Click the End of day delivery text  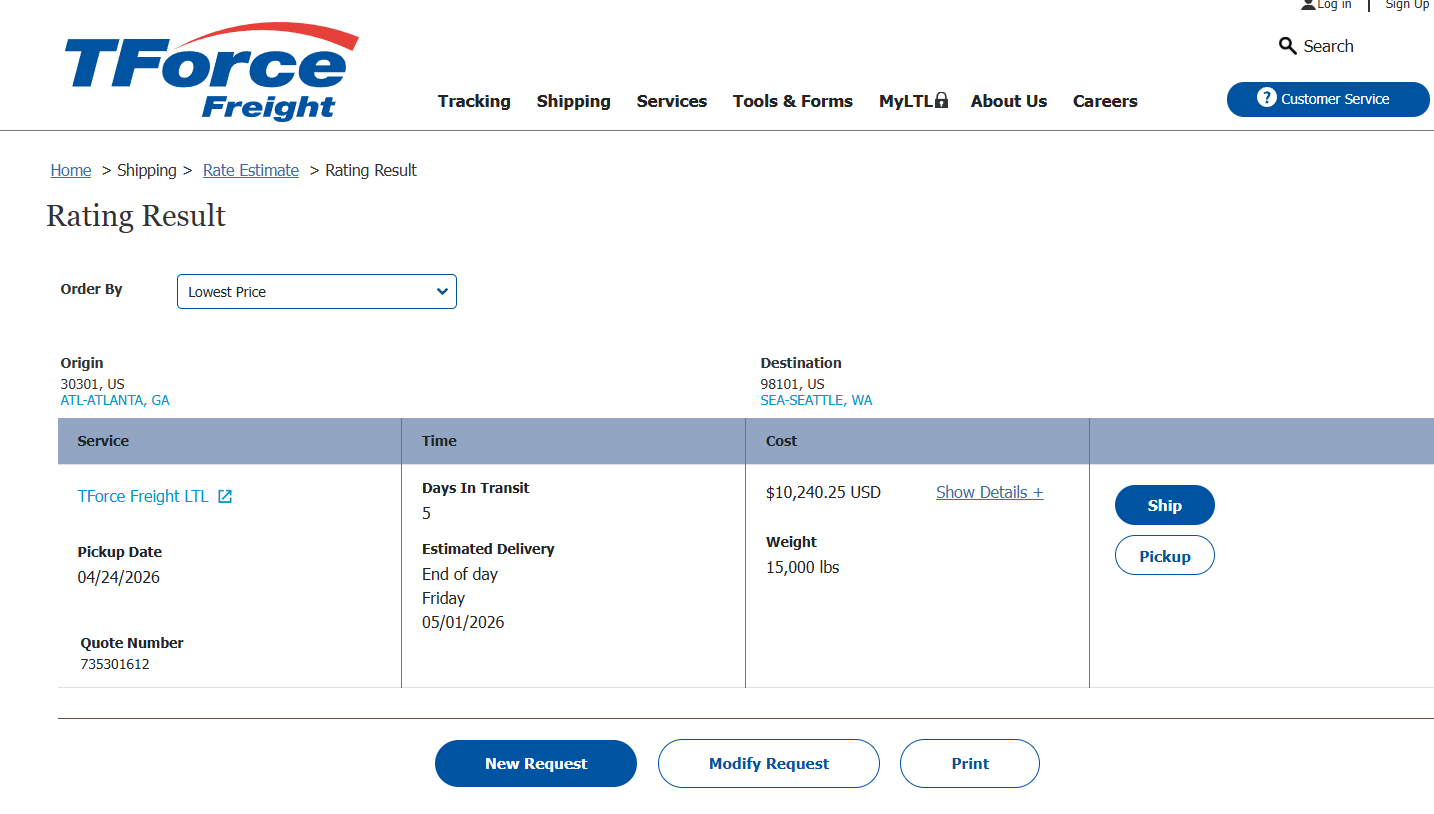tap(460, 574)
